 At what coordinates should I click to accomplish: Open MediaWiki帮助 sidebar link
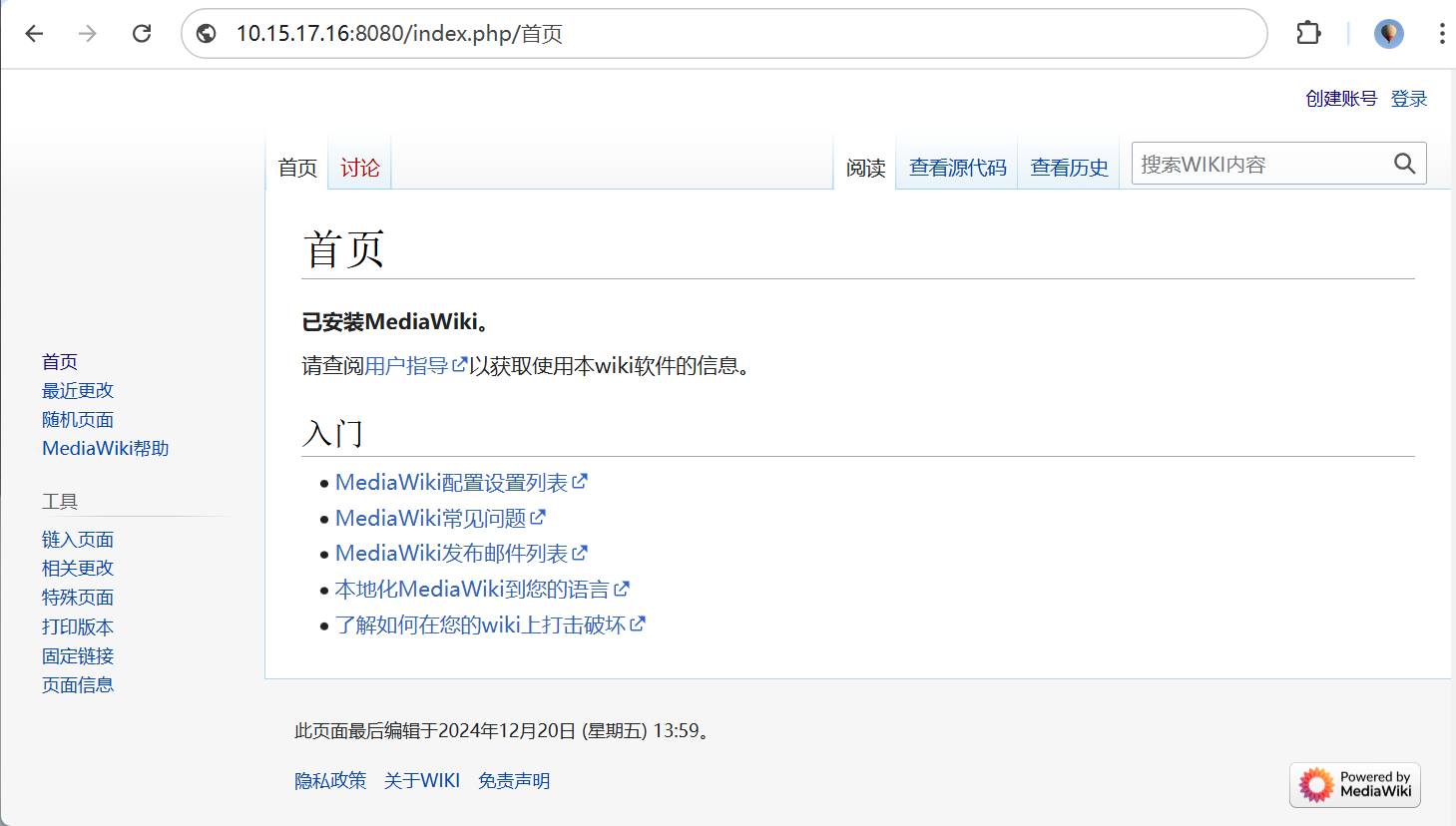tap(106, 449)
